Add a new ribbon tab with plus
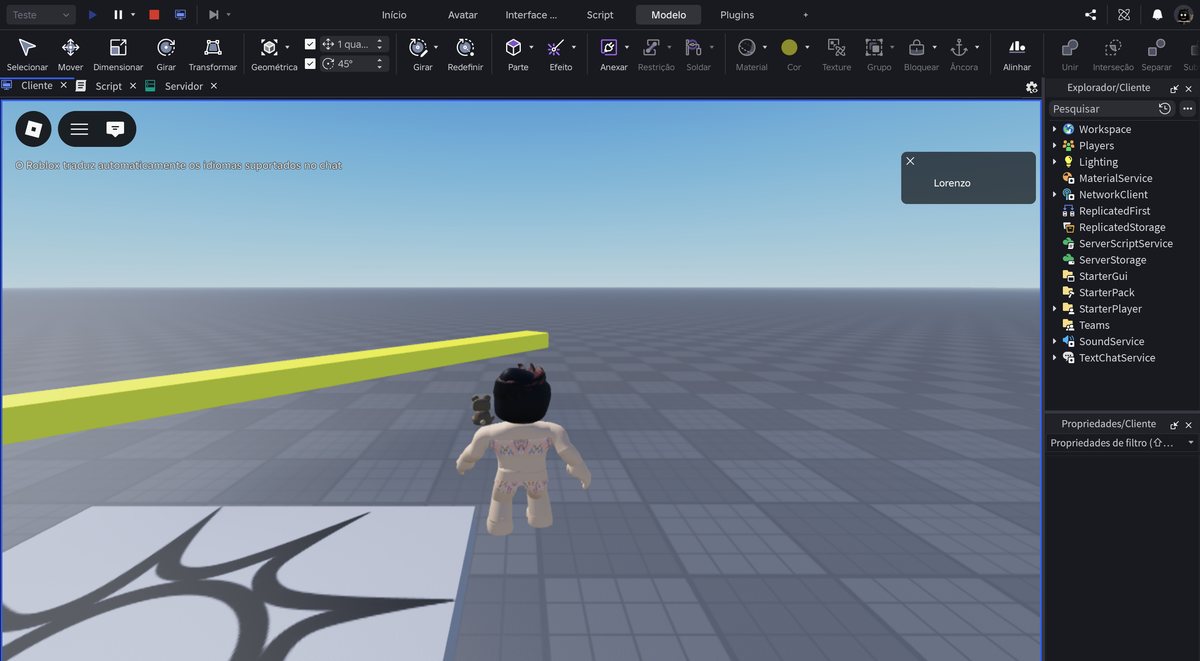 [805, 15]
